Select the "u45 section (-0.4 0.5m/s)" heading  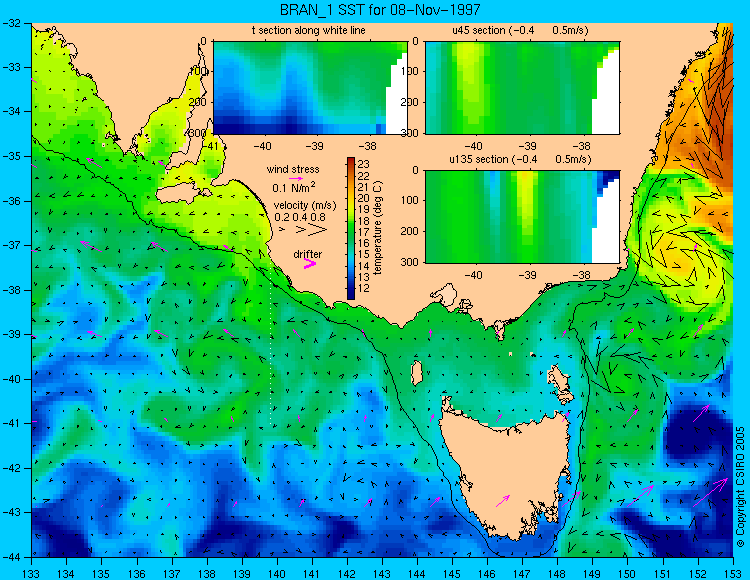pos(520,31)
